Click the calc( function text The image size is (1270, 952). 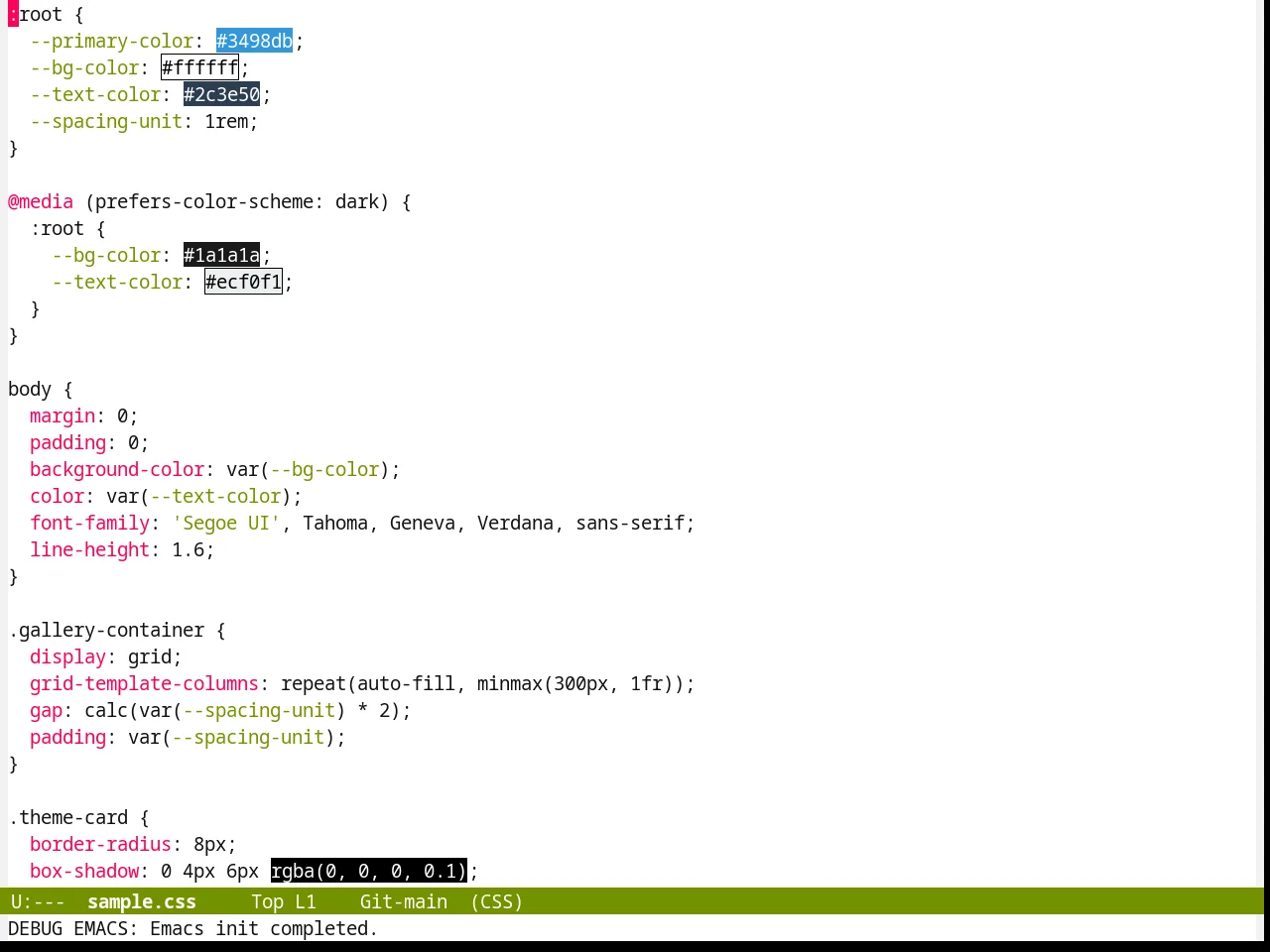[x=111, y=710]
